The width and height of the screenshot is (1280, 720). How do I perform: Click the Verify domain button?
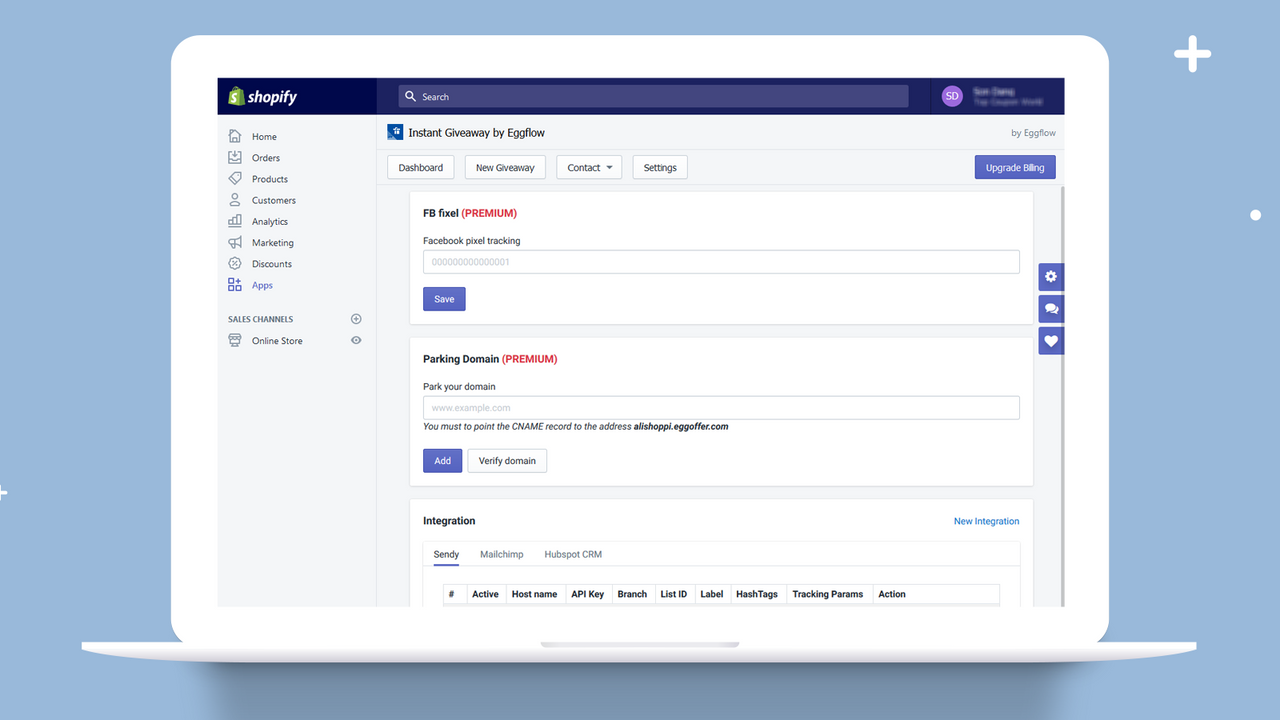pos(507,461)
